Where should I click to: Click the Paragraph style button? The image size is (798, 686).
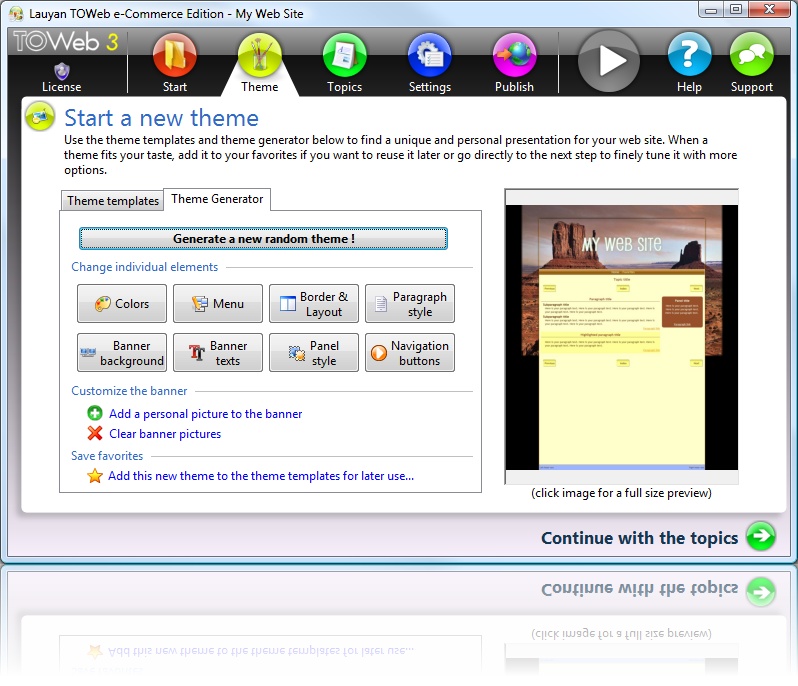click(x=410, y=304)
